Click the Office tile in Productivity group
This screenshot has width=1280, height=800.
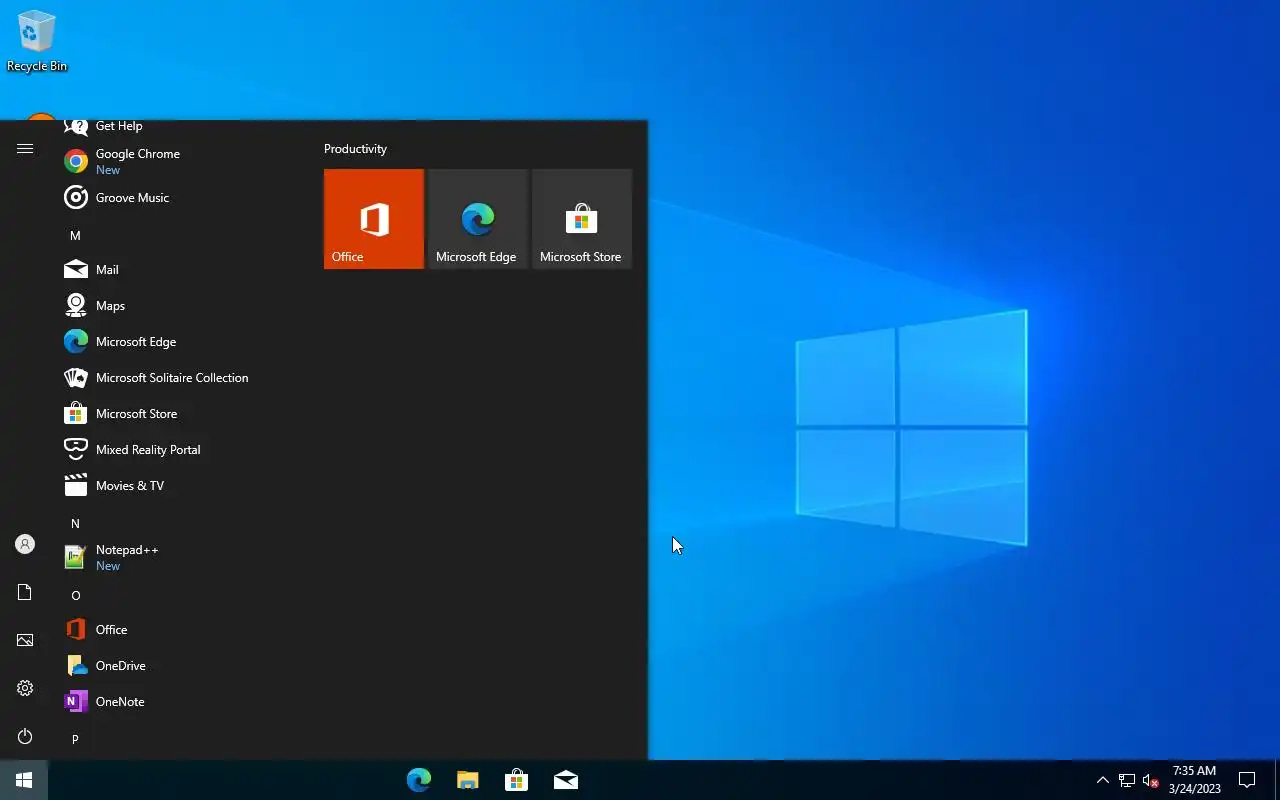pos(374,219)
